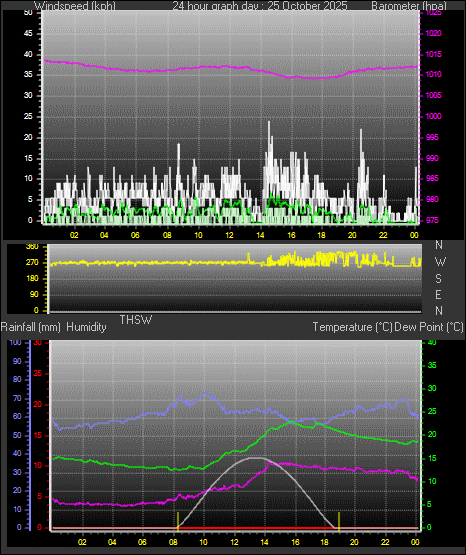This screenshot has width=466, height=555.
Task: Click the 70 value on humidity axis
Action: coord(17,398)
